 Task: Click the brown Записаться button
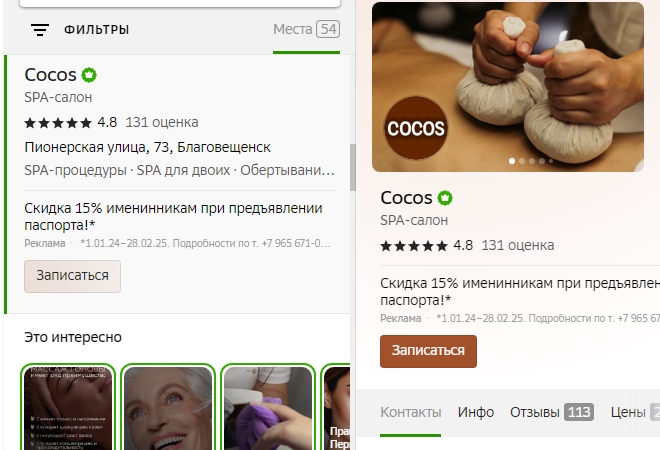coord(428,351)
